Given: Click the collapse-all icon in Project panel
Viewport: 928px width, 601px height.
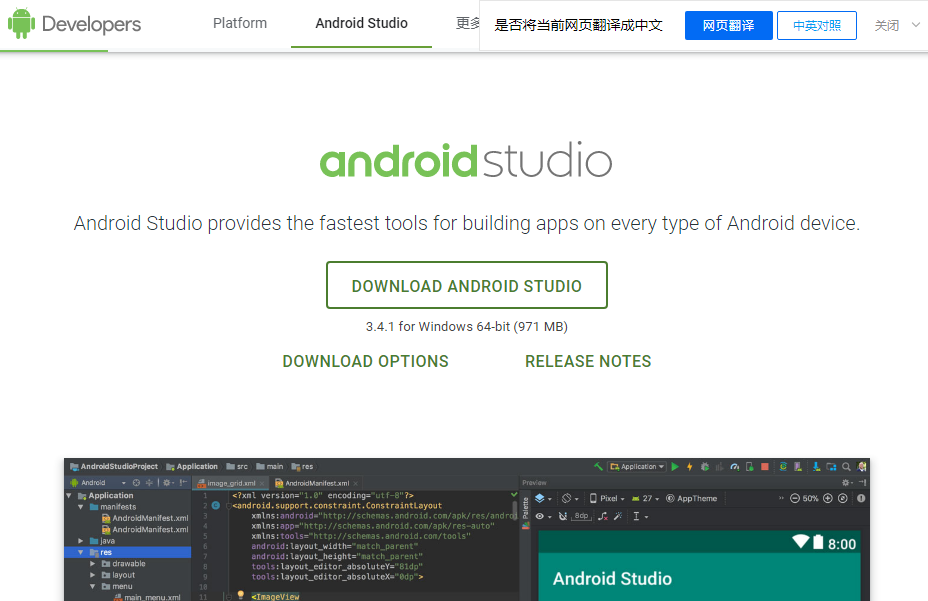Looking at the screenshot, I should point(149,483).
